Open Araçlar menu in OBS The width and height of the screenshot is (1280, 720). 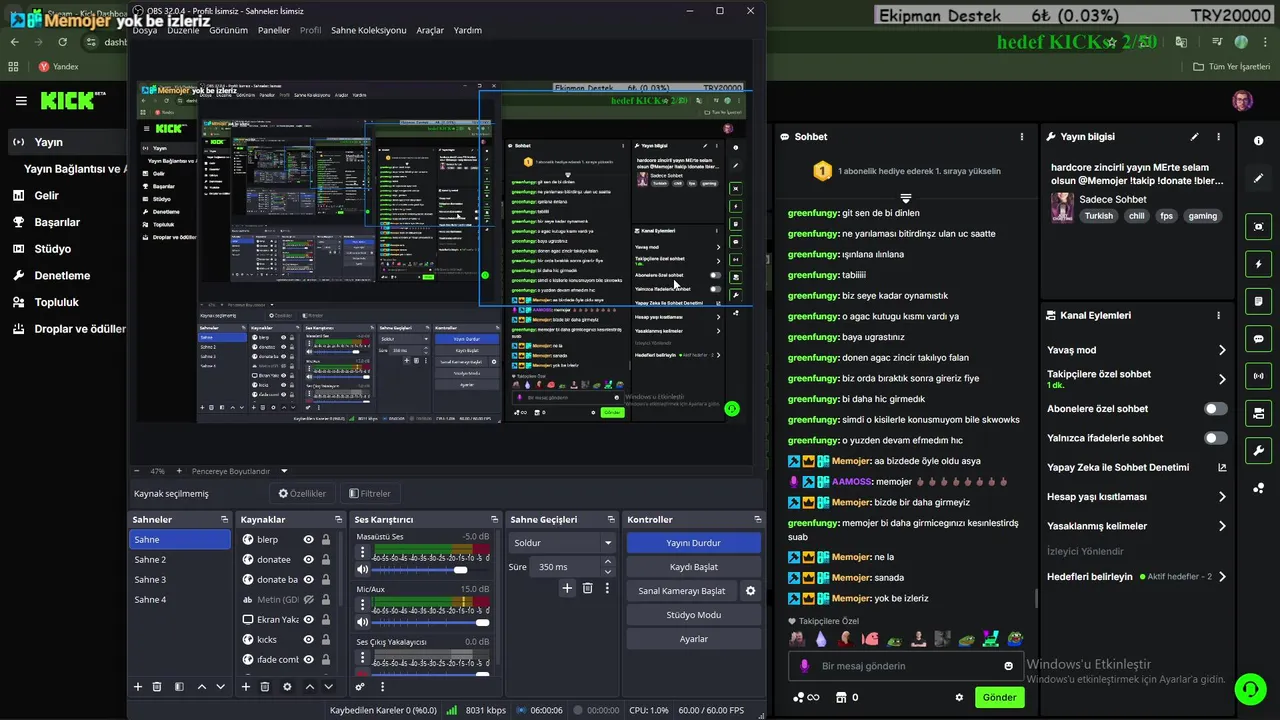(x=430, y=30)
